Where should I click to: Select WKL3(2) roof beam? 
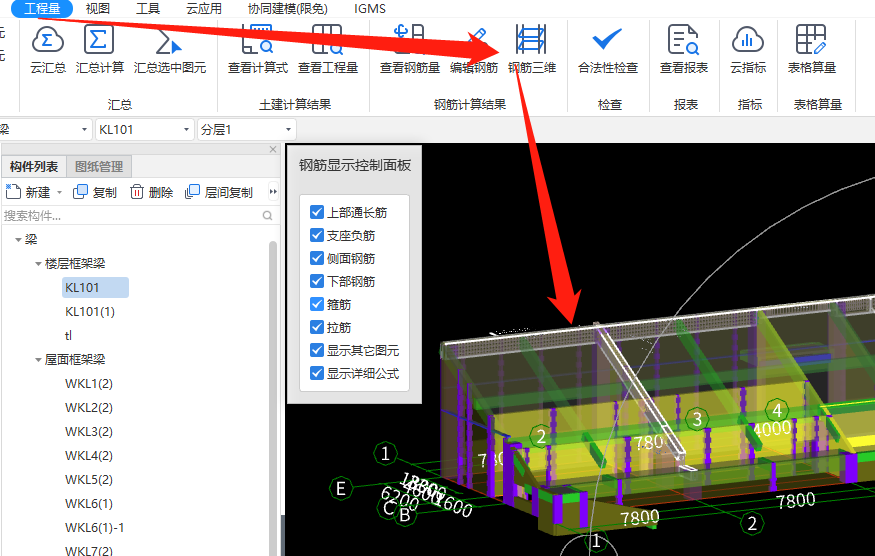pyautogui.click(x=89, y=432)
